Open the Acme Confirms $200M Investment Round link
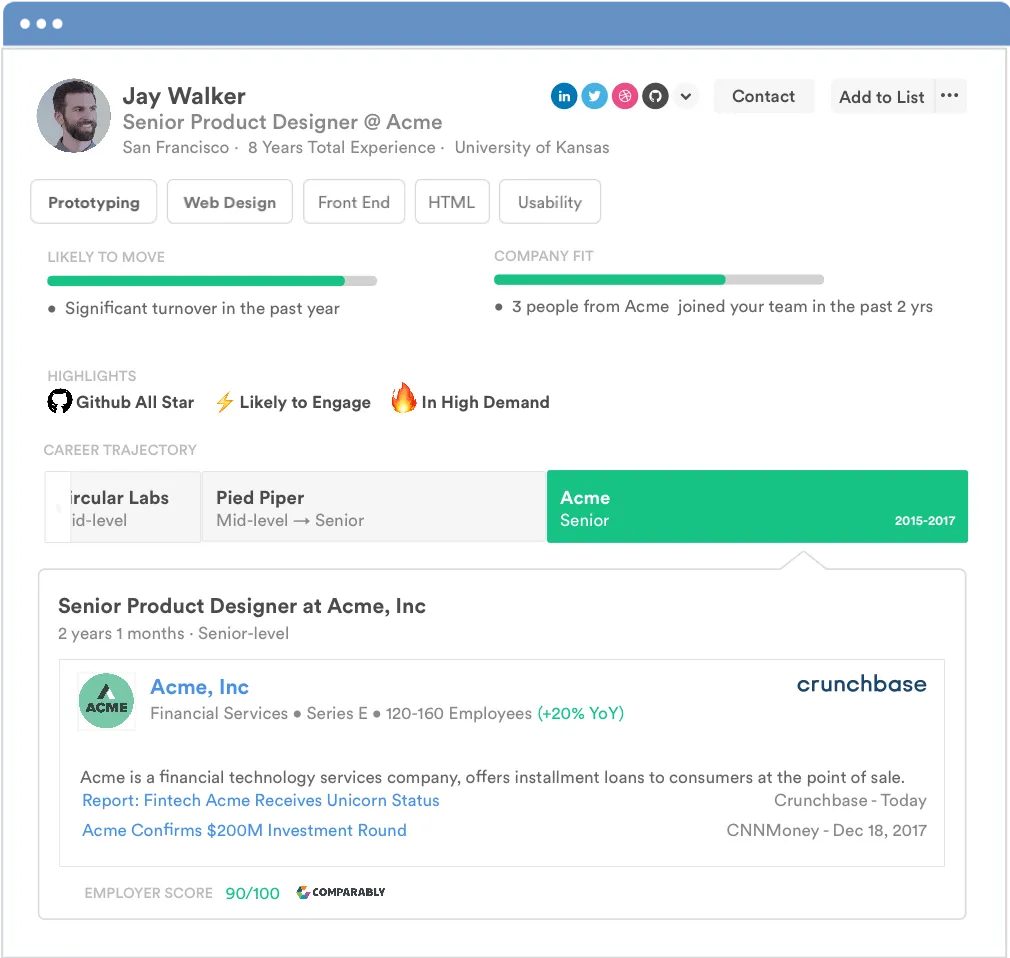 tap(244, 830)
